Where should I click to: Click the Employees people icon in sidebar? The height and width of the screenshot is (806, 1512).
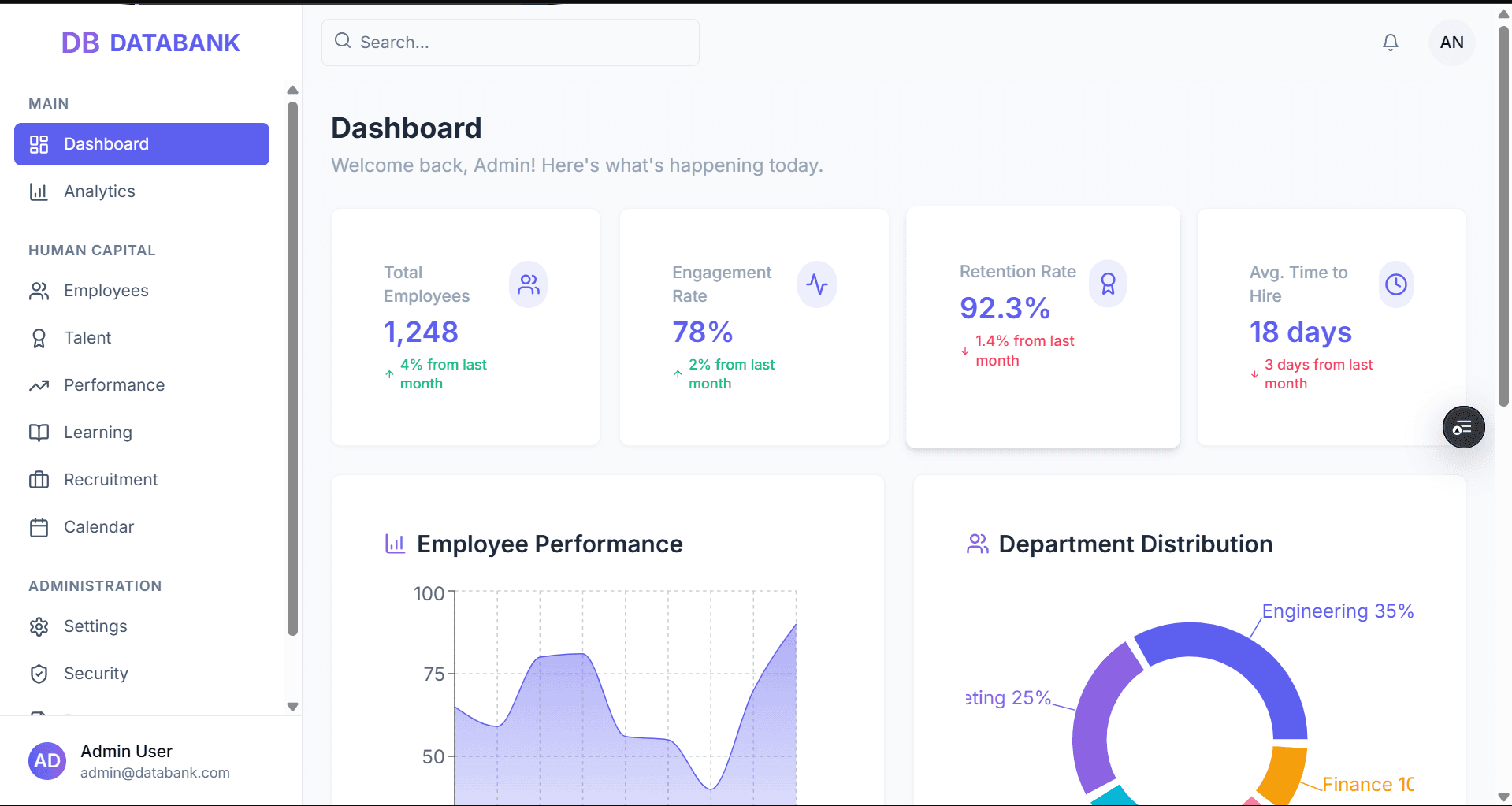pos(39,291)
